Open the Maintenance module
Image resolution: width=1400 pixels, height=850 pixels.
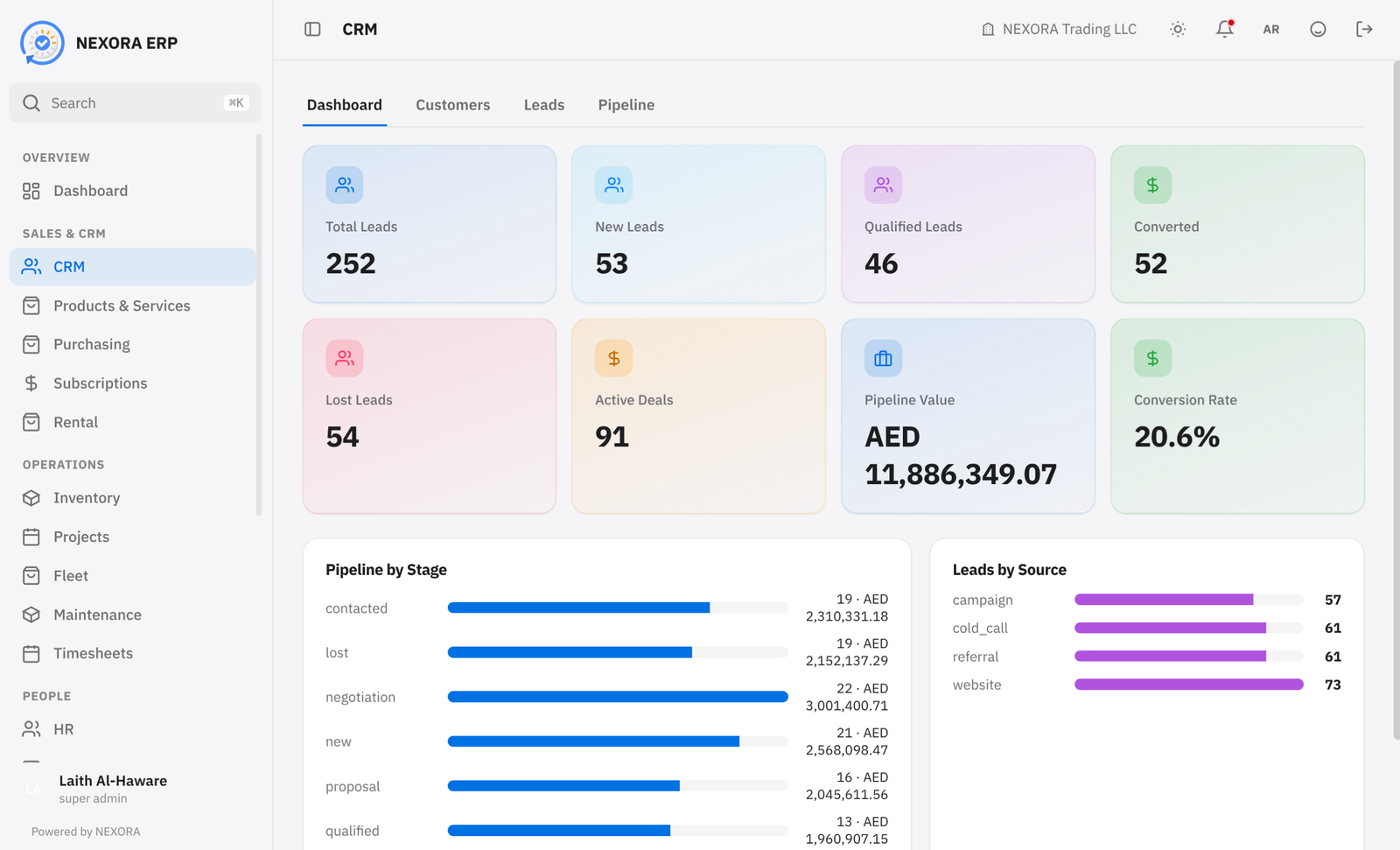(x=133, y=615)
